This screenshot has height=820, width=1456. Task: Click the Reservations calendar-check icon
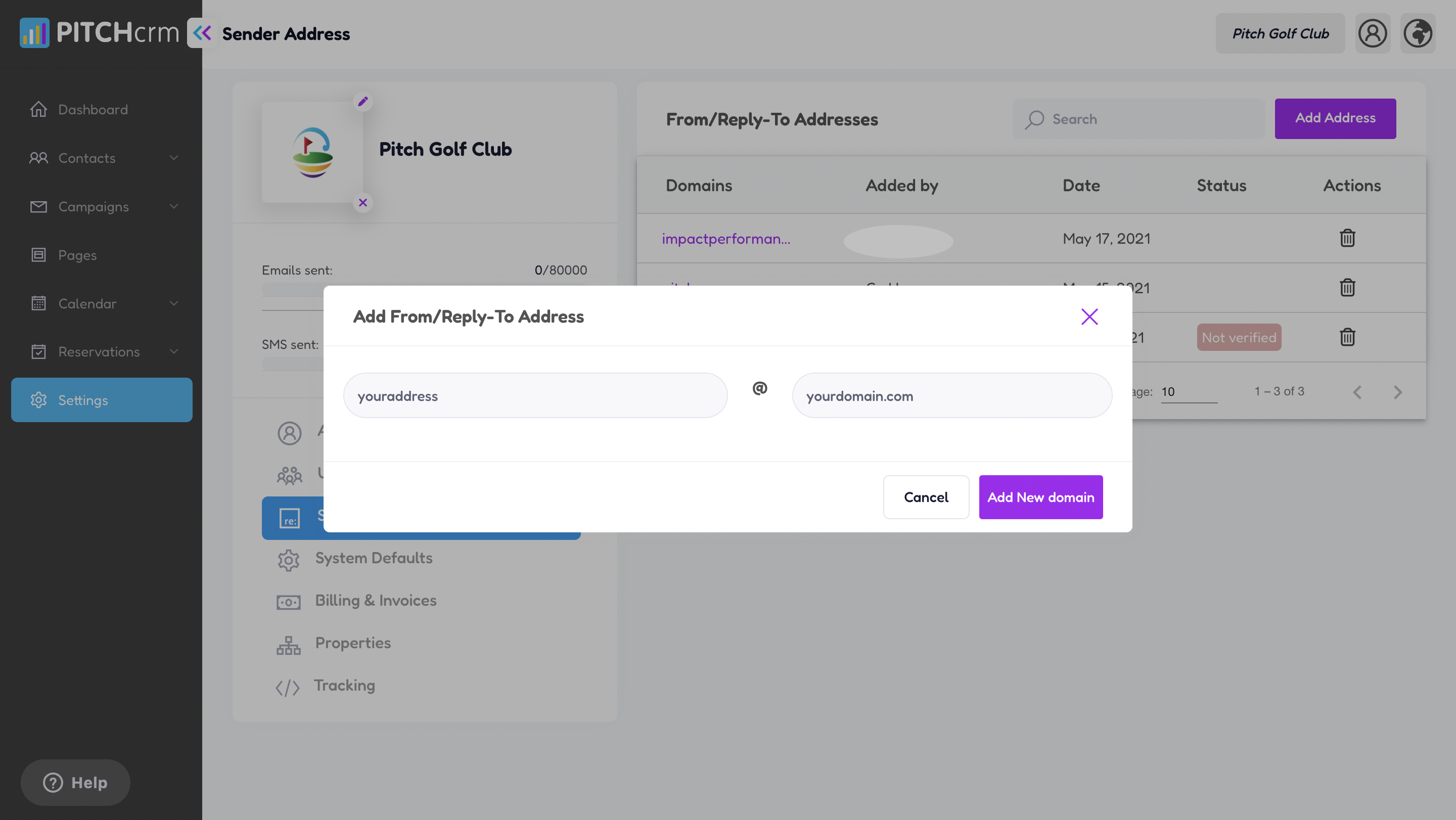coord(38,351)
